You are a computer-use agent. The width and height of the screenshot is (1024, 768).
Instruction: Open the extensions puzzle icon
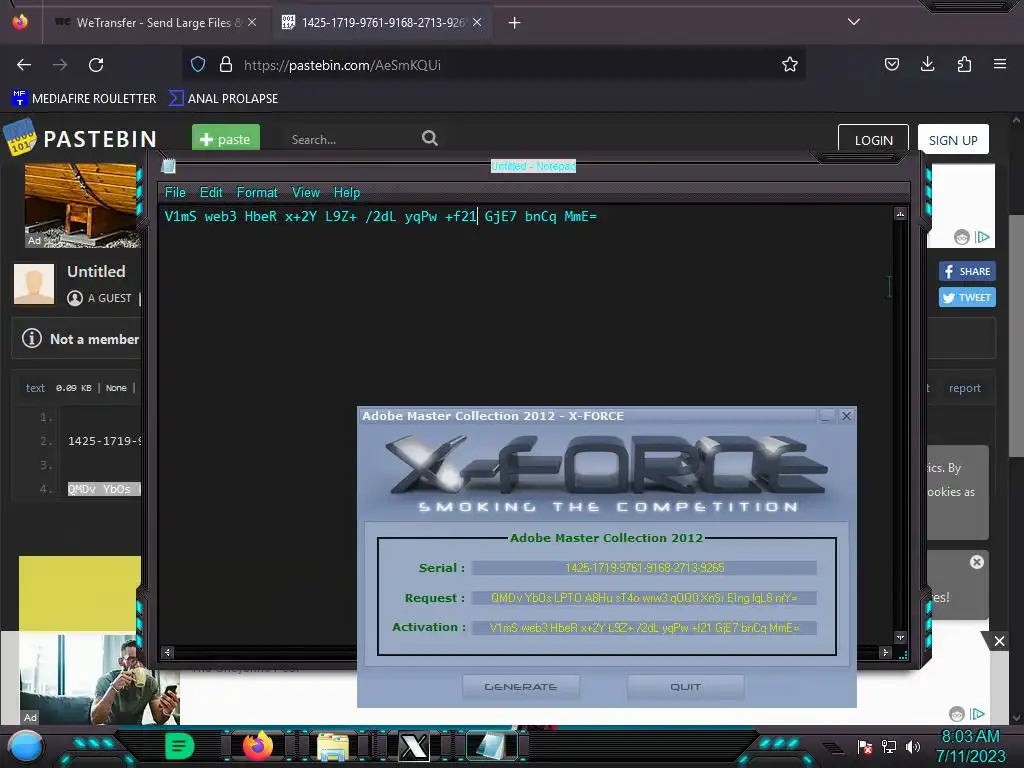[x=964, y=64]
